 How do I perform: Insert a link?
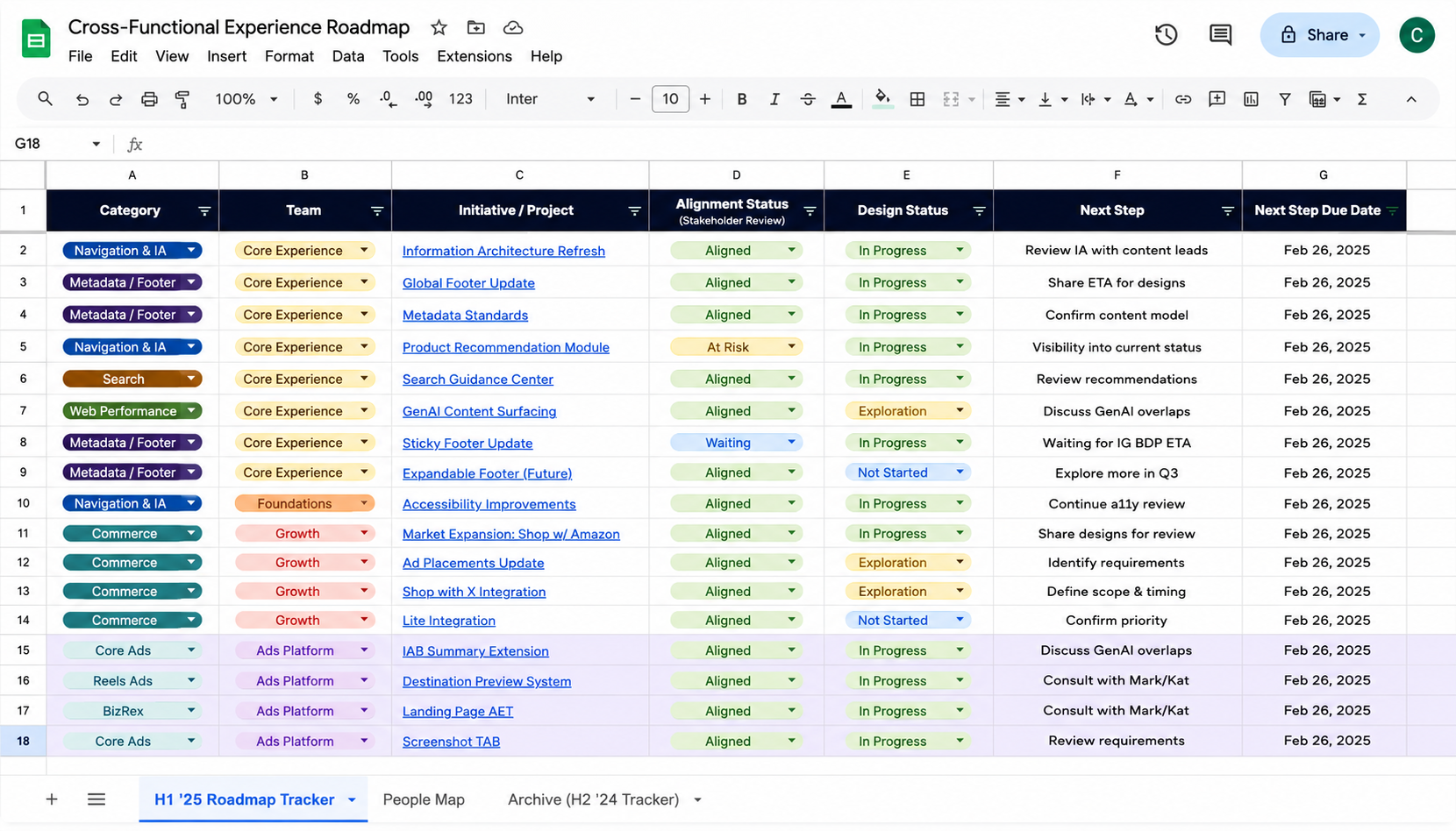pyautogui.click(x=1183, y=99)
